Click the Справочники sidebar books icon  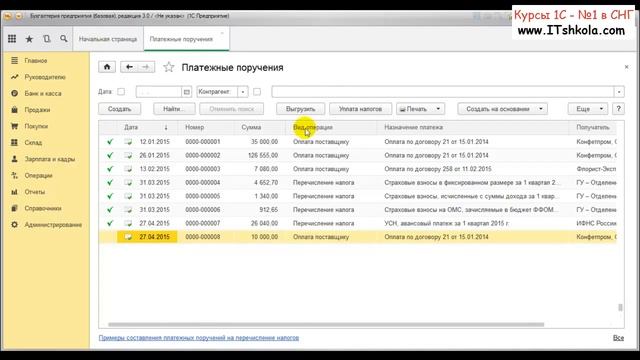(15, 208)
